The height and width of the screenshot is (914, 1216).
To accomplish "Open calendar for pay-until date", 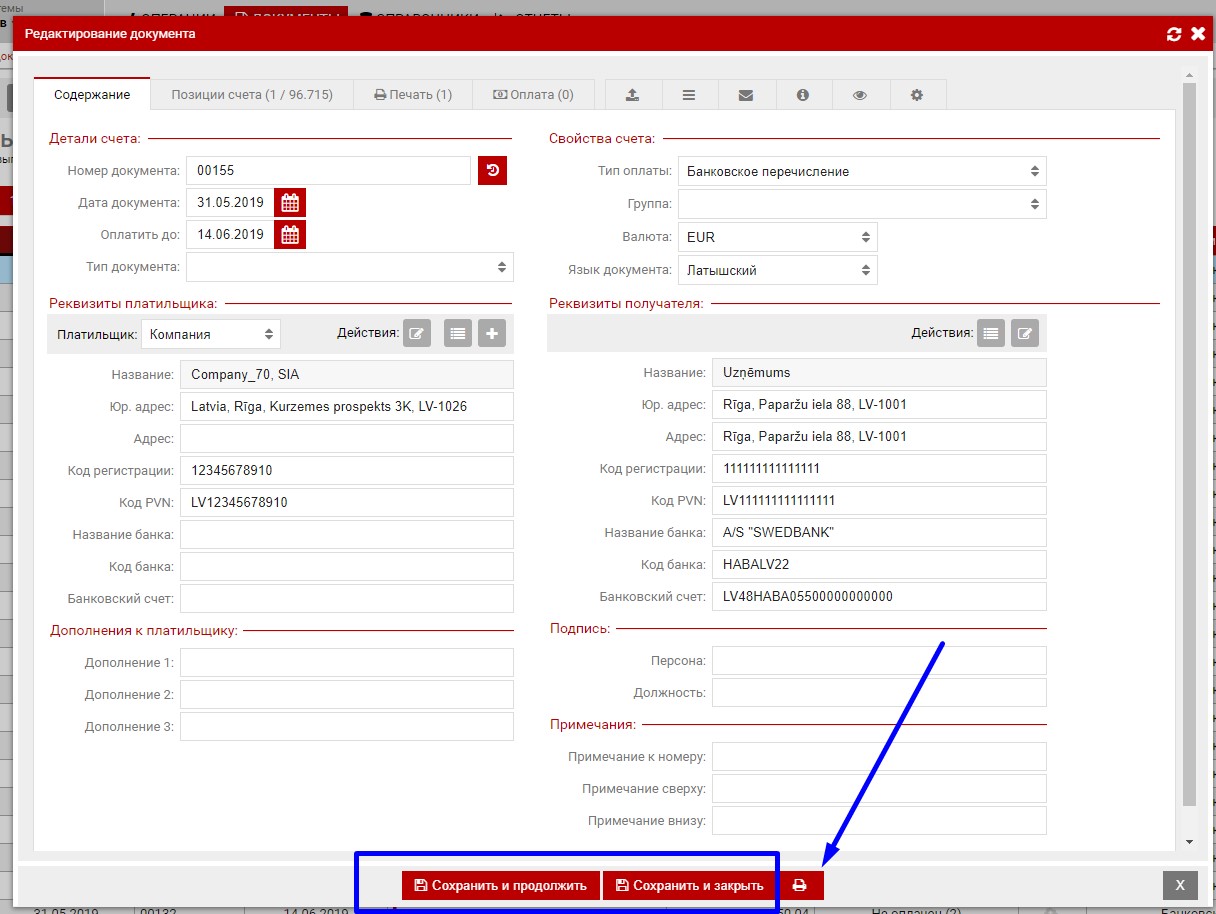I will 289,235.
